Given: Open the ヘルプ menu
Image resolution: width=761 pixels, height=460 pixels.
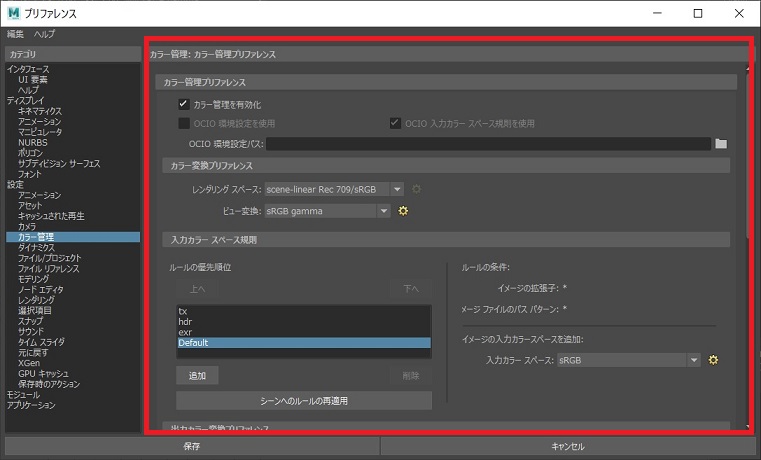Looking at the screenshot, I should (44, 34).
